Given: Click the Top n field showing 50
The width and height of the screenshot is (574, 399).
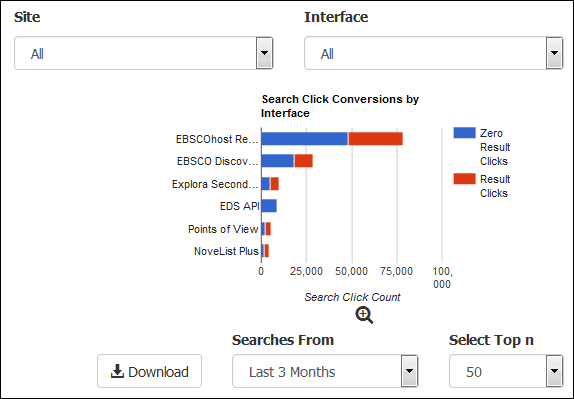Looking at the screenshot, I should pyautogui.click(x=506, y=371).
